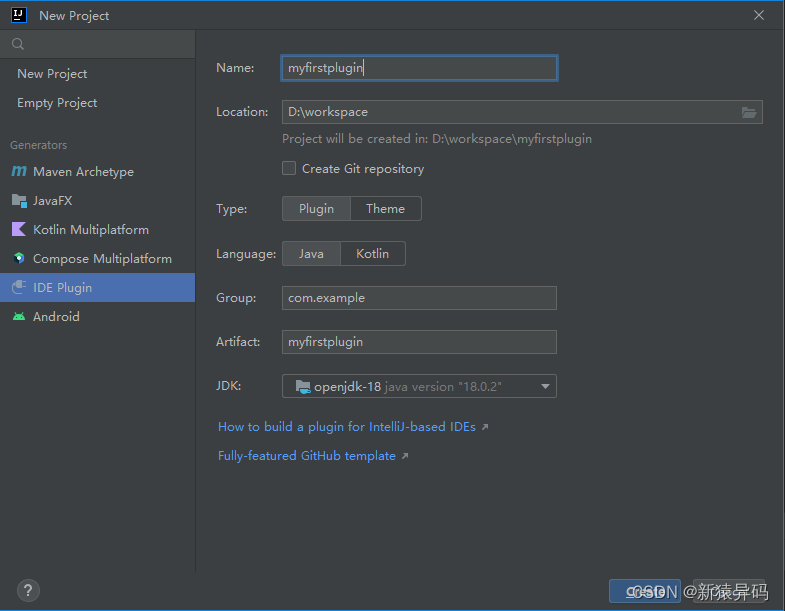
Task: Click the Android robot icon
Action: pyautogui.click(x=19, y=317)
